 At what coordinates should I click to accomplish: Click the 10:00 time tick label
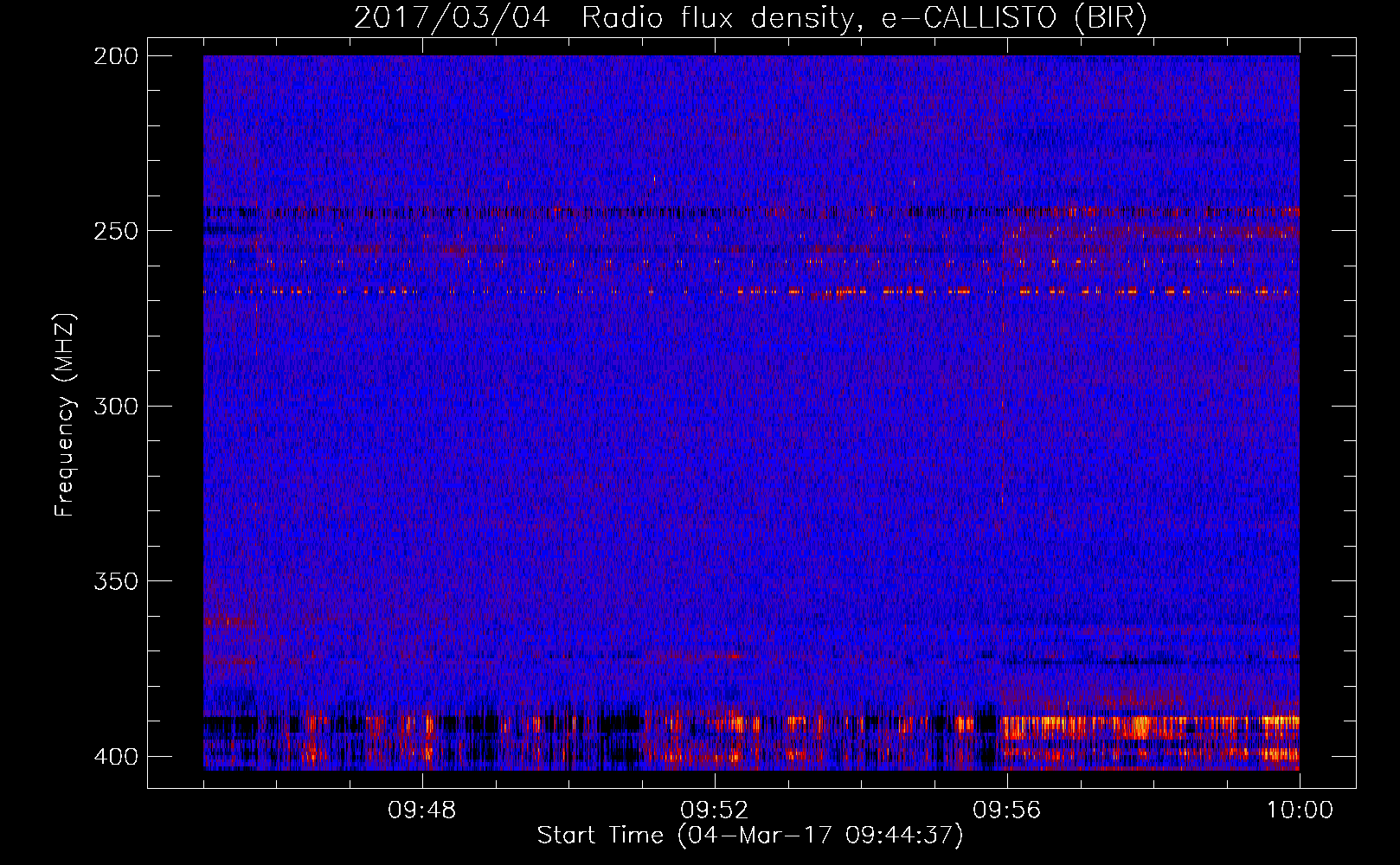point(1300,811)
